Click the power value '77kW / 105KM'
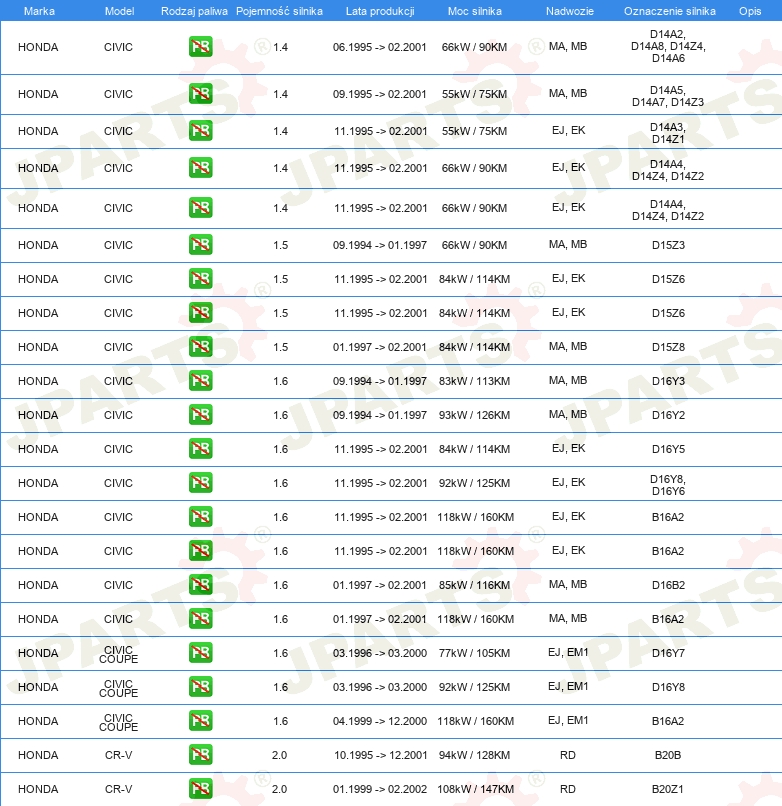Screen dimensions: 782x806 pyautogui.click(x=474, y=653)
